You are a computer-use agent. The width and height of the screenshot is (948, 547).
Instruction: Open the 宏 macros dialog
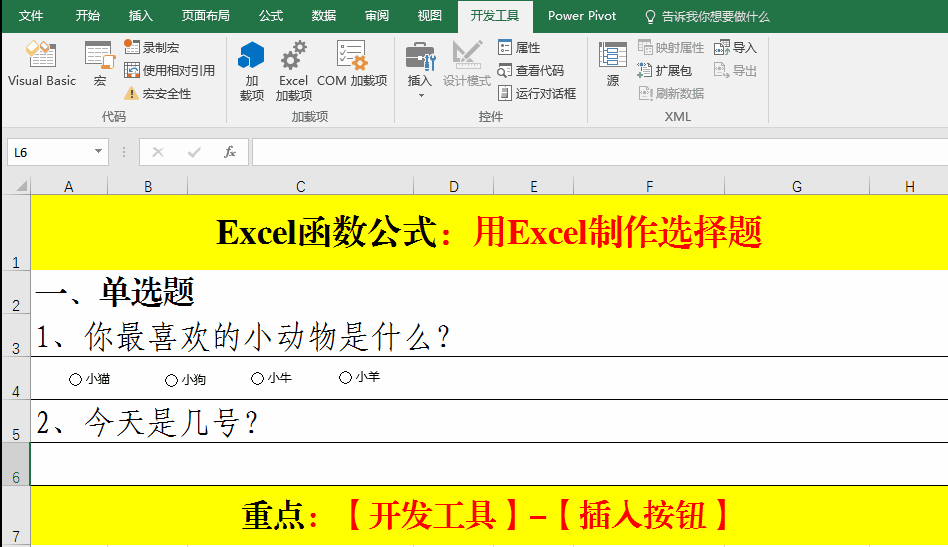(x=100, y=64)
